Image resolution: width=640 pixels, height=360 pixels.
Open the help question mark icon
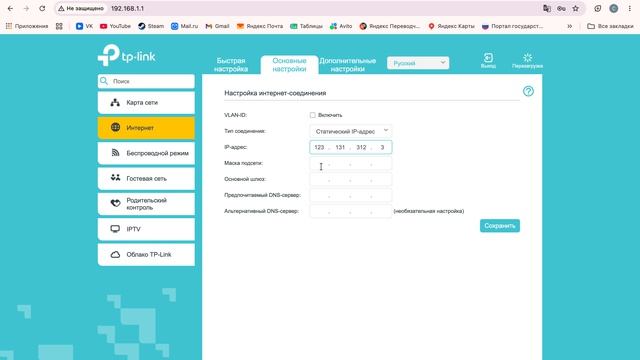click(528, 91)
